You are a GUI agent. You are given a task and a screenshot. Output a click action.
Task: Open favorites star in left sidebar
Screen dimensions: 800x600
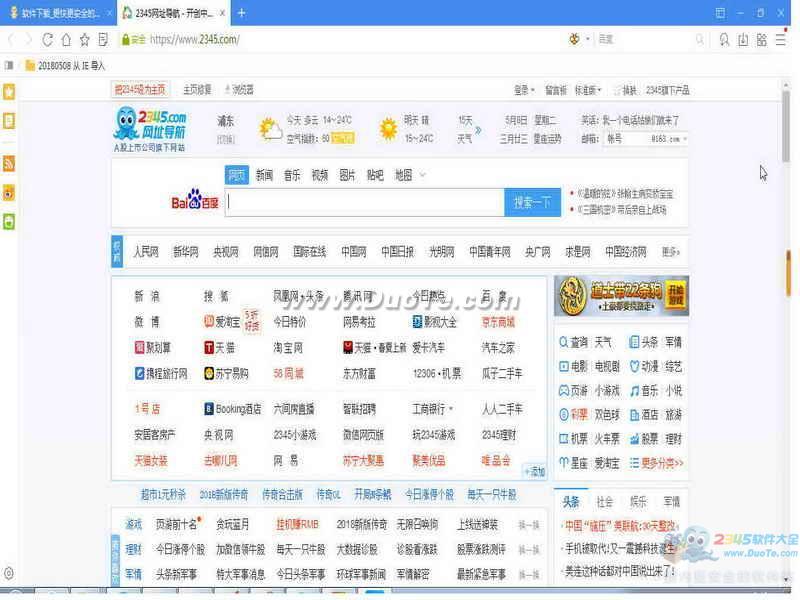coord(9,92)
